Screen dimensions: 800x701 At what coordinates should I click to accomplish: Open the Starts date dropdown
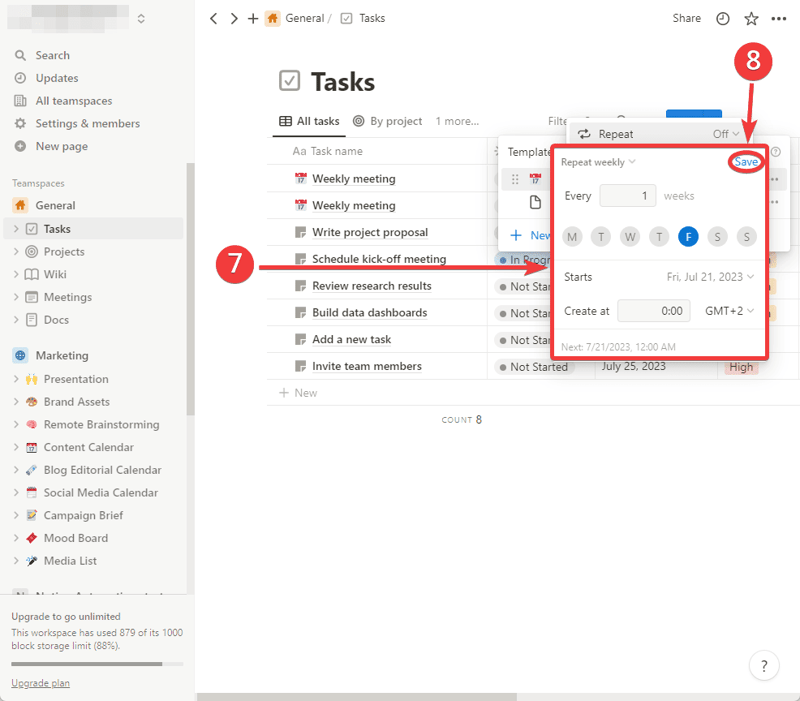pyautogui.click(x=710, y=277)
